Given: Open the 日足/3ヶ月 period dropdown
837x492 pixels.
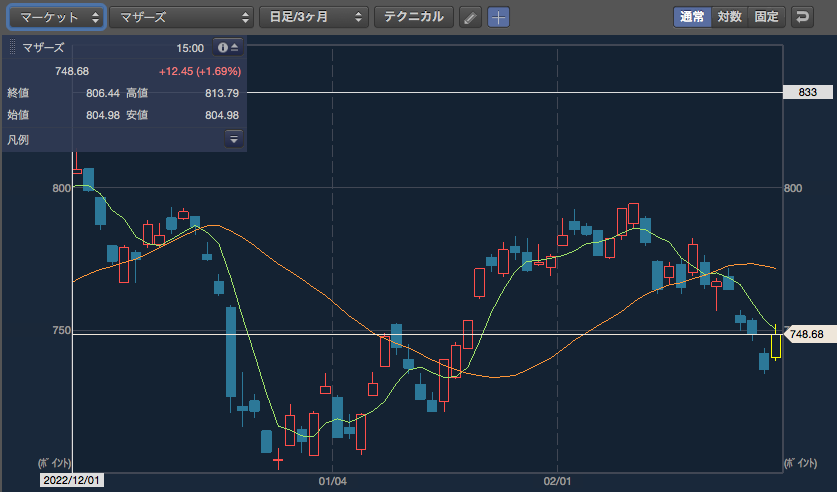Looking at the screenshot, I should click(x=314, y=17).
